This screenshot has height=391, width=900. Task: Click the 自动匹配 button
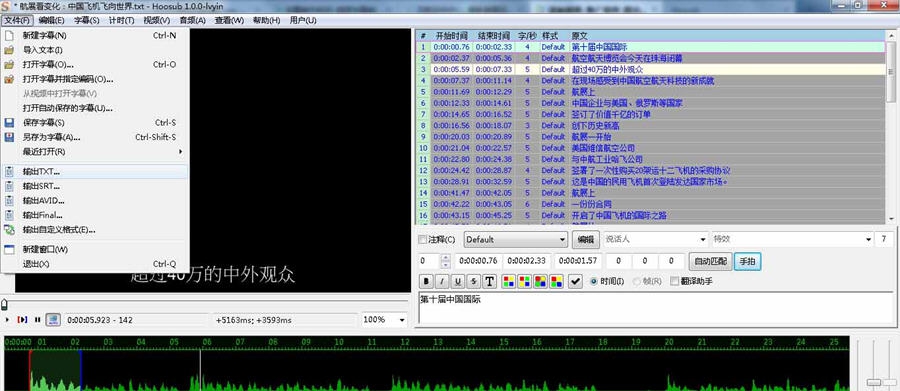[x=710, y=262]
